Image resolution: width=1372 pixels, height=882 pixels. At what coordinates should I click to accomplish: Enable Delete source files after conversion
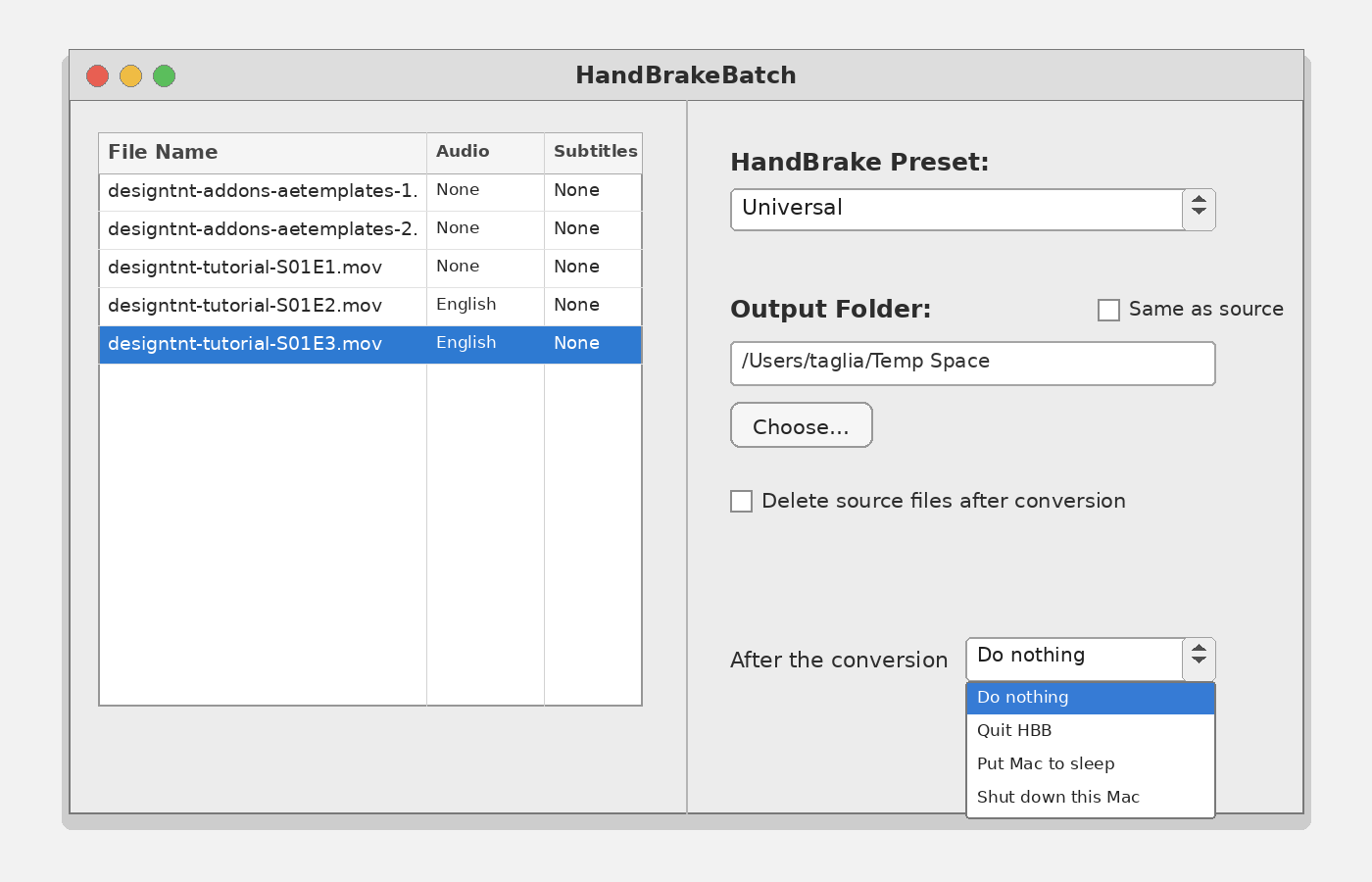pos(742,501)
